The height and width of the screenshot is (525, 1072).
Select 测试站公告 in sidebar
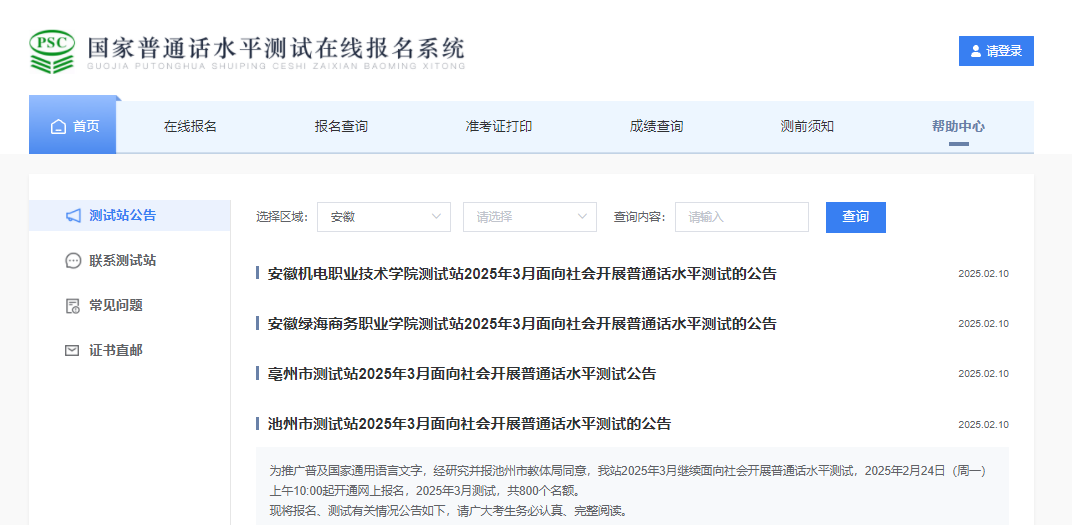pos(130,215)
